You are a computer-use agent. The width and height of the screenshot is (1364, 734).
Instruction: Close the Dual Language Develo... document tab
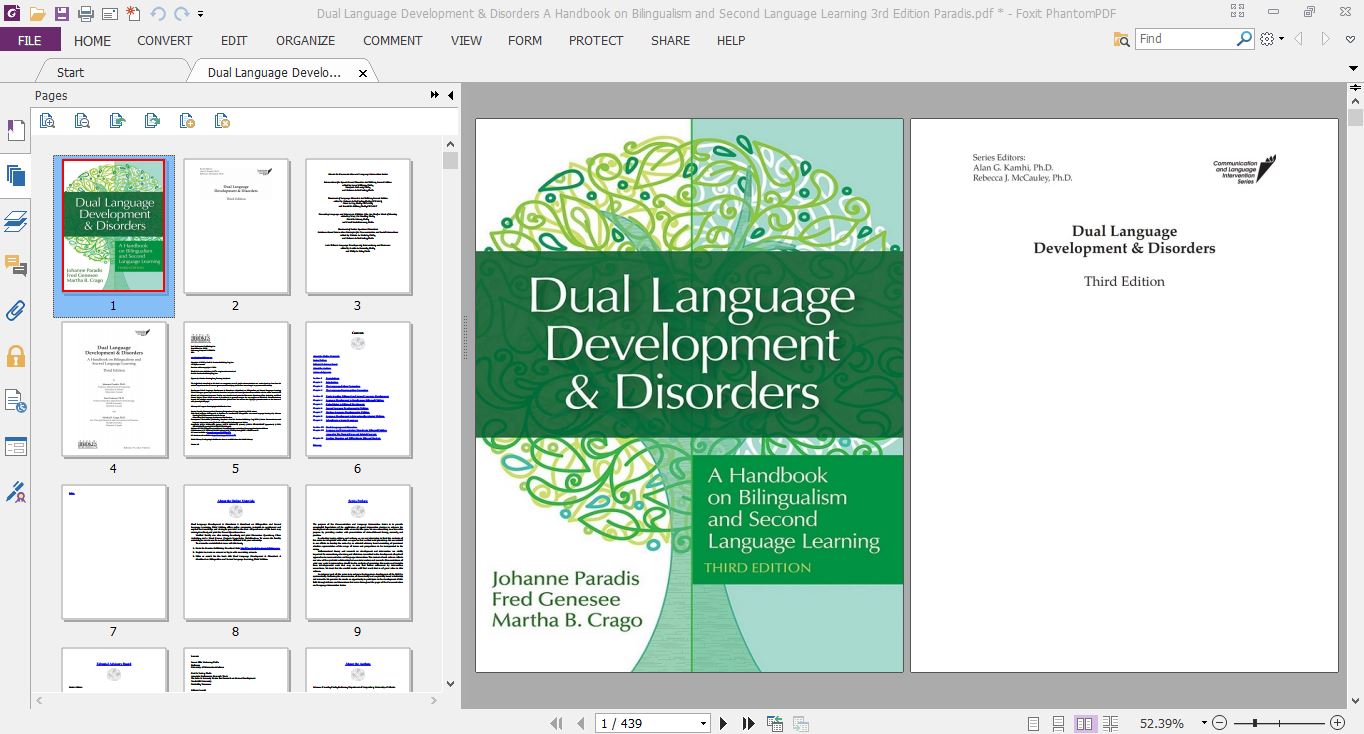[363, 73]
